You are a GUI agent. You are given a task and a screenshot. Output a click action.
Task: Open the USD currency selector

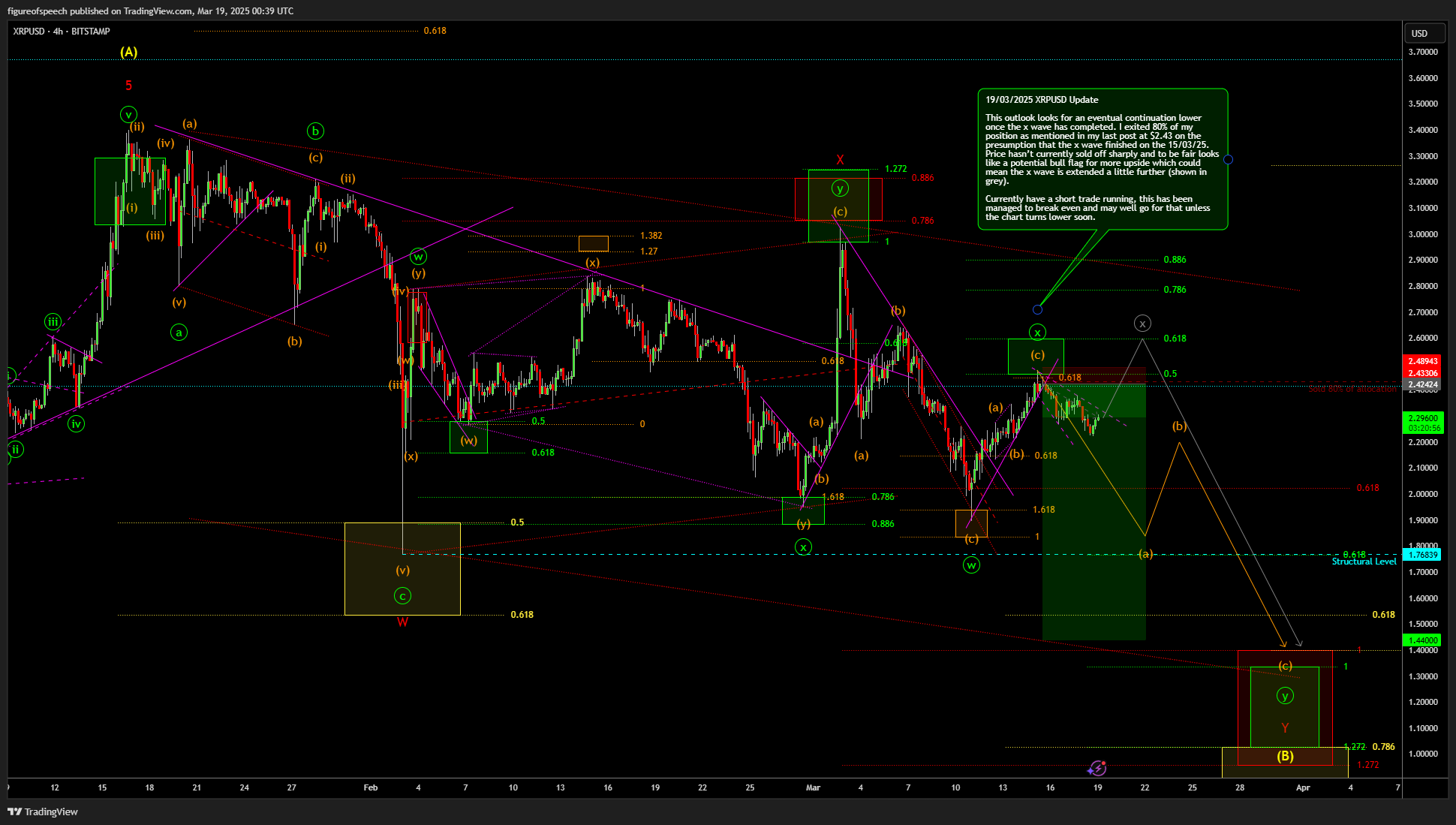(1424, 33)
